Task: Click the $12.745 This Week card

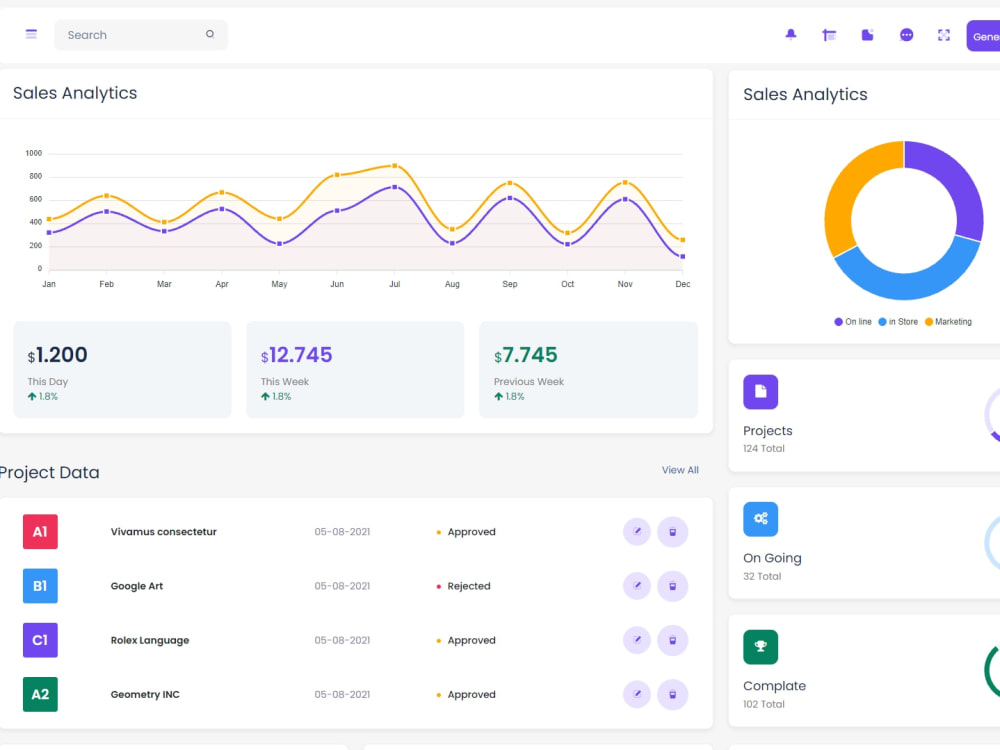Action: 355,370
